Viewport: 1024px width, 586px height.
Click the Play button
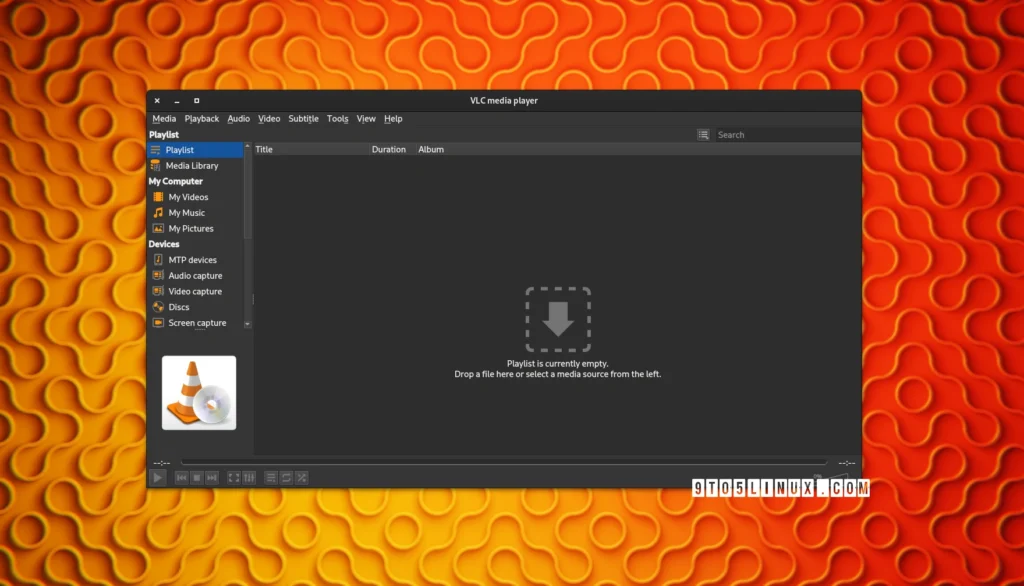pyautogui.click(x=157, y=478)
